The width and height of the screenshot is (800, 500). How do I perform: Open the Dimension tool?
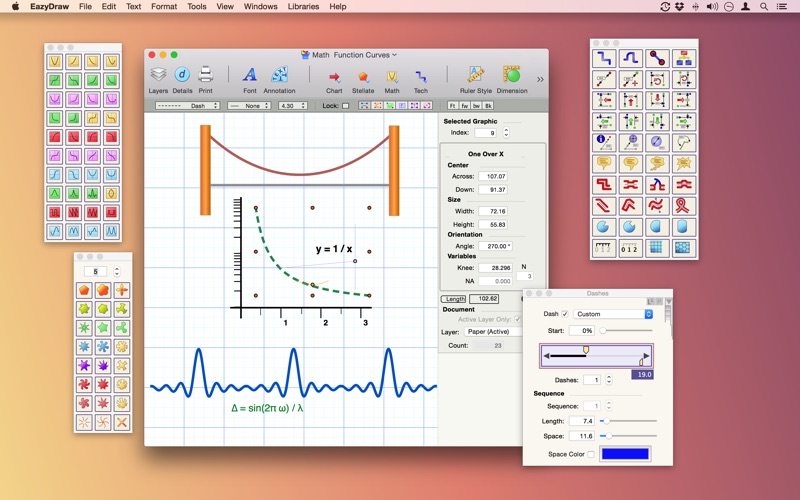tap(512, 75)
